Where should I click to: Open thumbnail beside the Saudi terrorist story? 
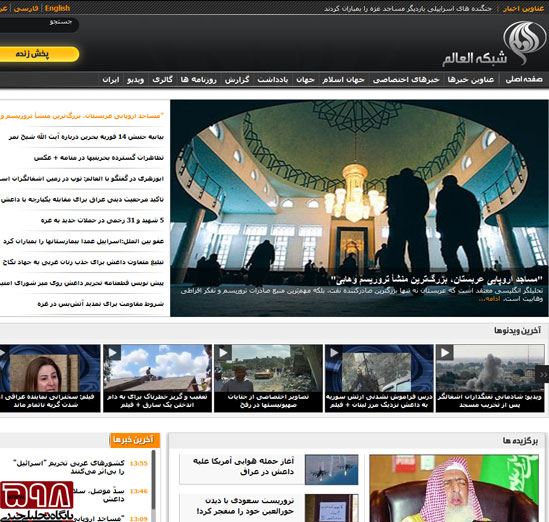(x=331, y=508)
